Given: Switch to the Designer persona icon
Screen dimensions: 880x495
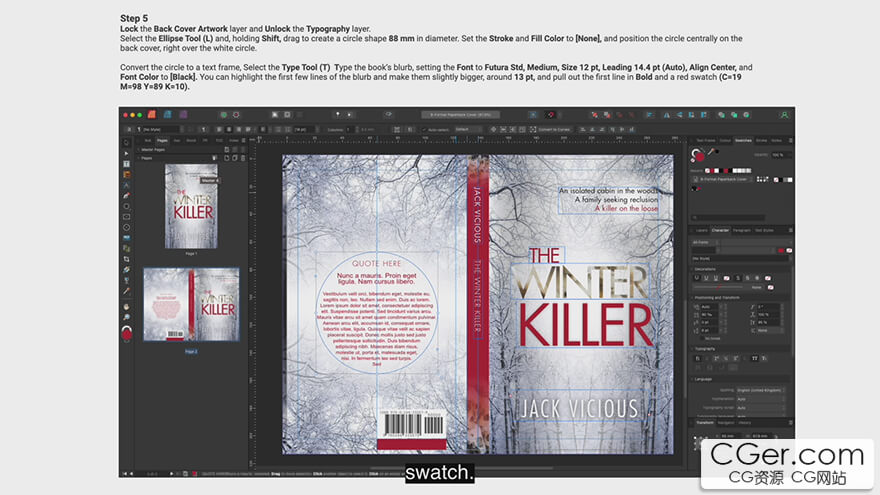Looking at the screenshot, I should pyautogui.click(x=167, y=114).
